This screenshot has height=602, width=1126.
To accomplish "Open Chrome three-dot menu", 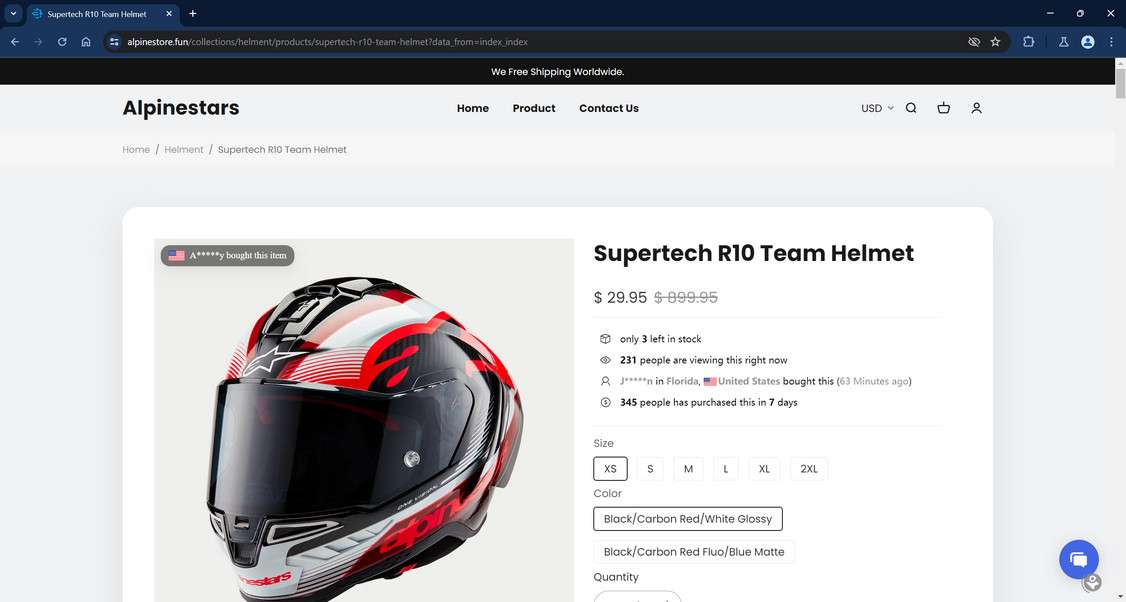I will pos(1111,42).
